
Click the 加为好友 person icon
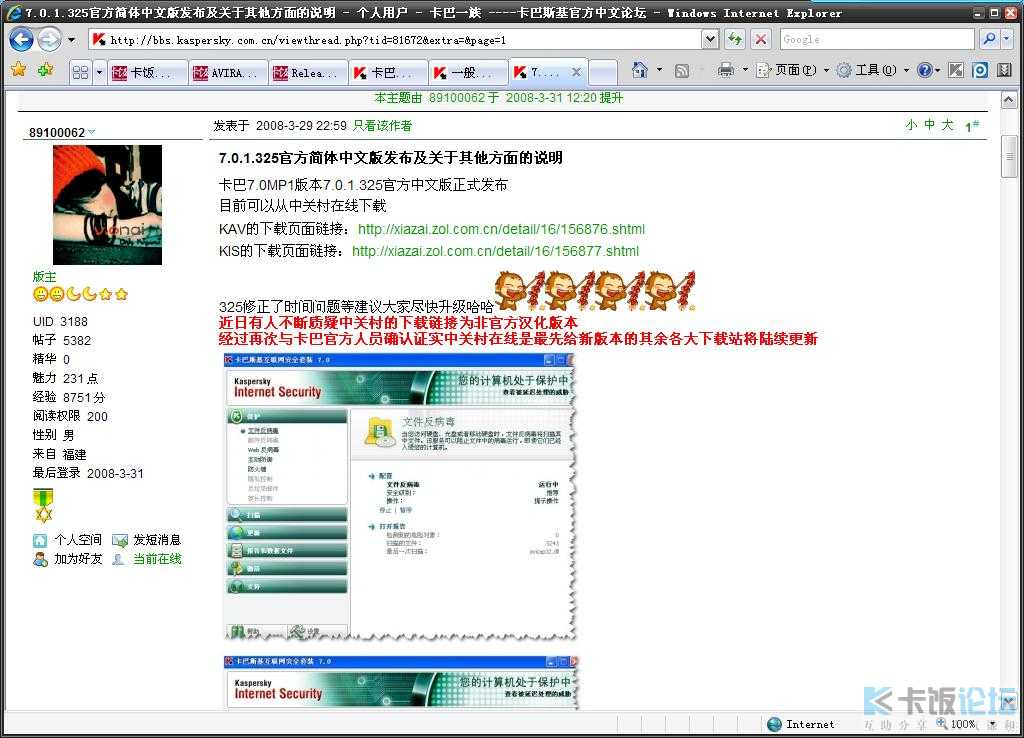click(40, 559)
